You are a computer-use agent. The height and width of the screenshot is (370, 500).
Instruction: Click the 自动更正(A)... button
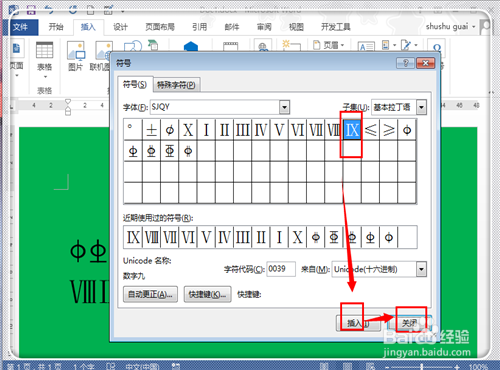click(150, 294)
